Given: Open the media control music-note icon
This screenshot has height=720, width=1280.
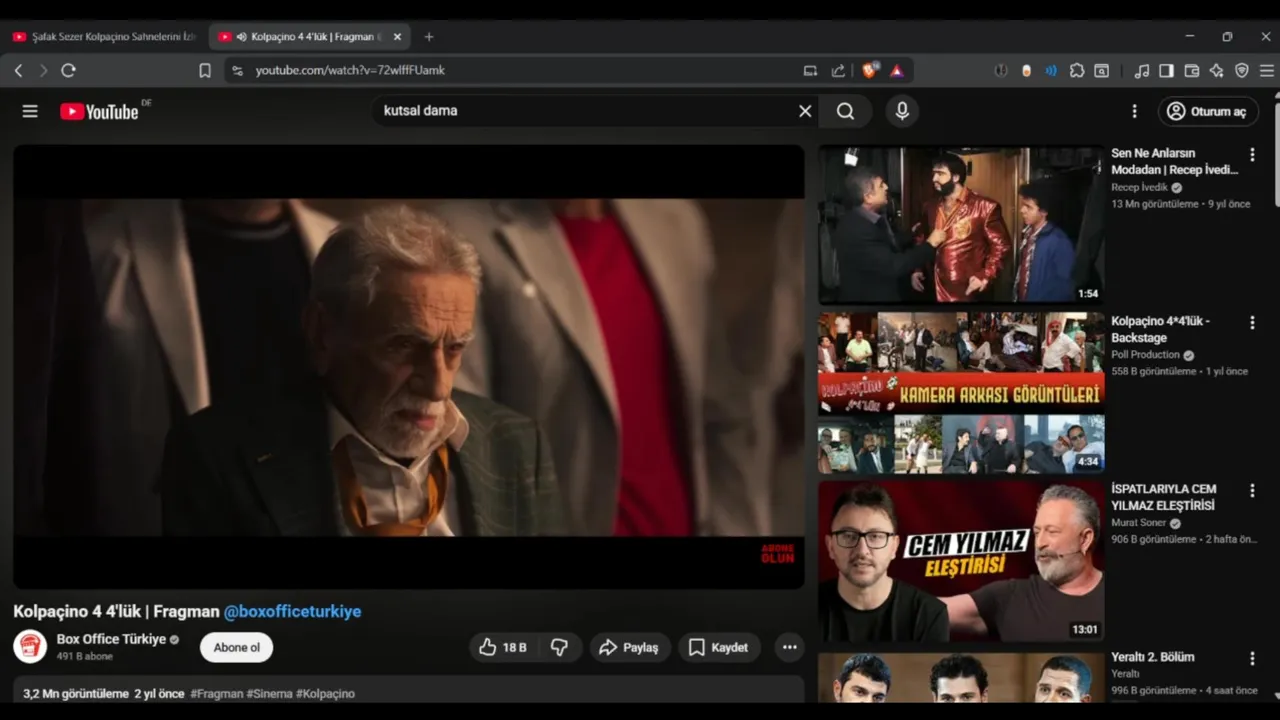Looking at the screenshot, I should [x=1141, y=71].
